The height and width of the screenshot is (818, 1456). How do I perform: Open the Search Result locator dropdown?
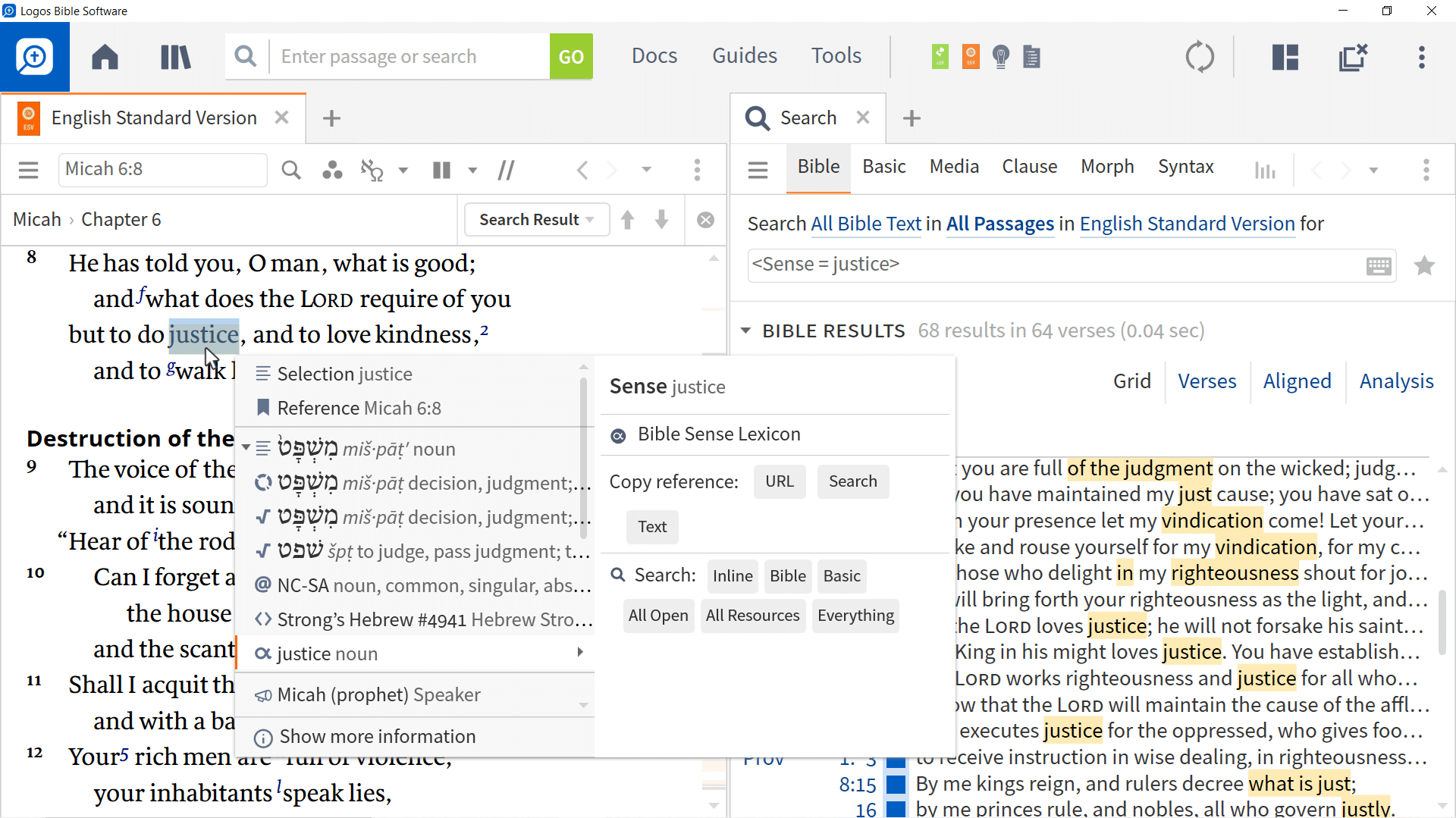coord(536,220)
